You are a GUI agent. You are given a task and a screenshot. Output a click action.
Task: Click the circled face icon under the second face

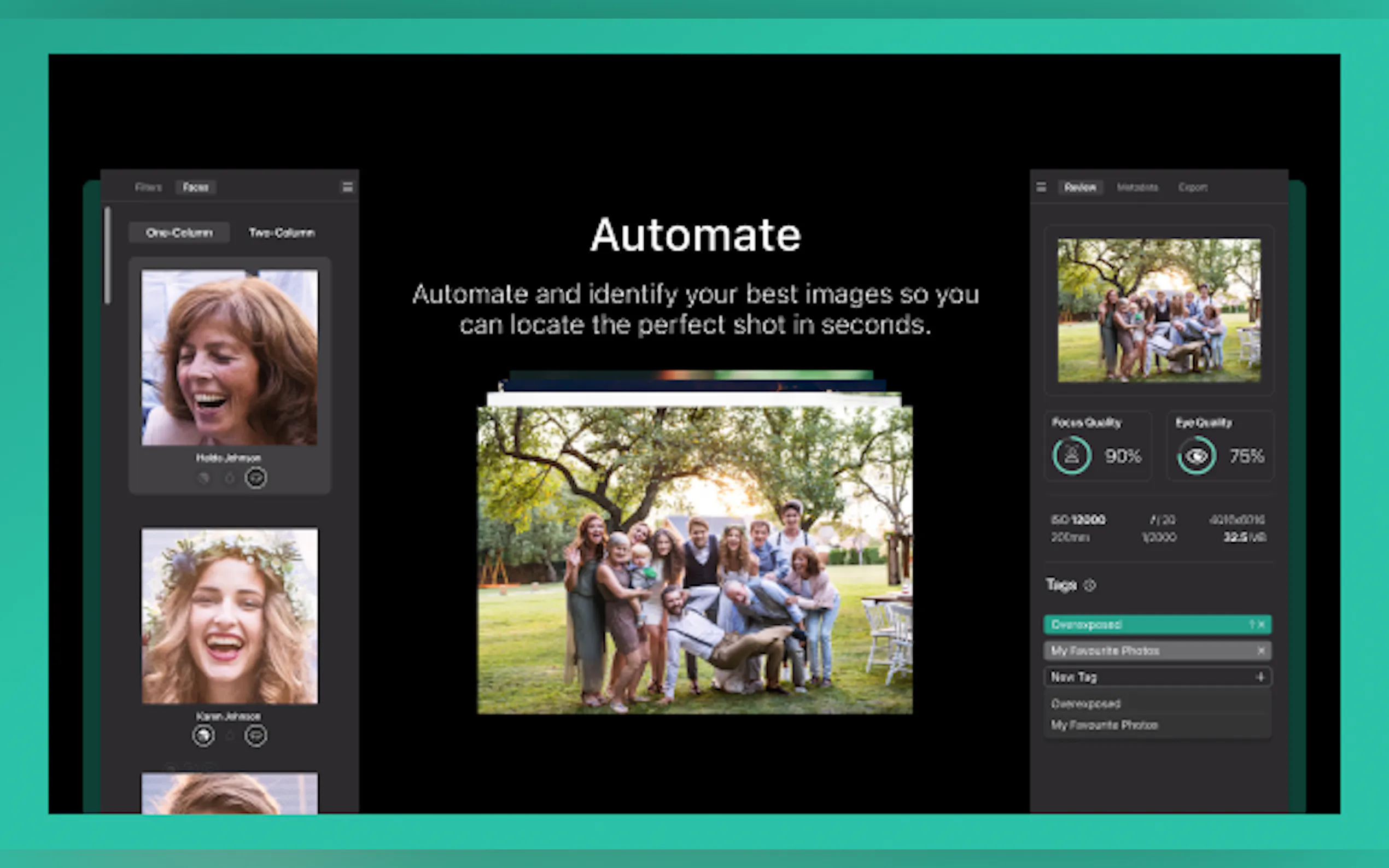coord(203,735)
